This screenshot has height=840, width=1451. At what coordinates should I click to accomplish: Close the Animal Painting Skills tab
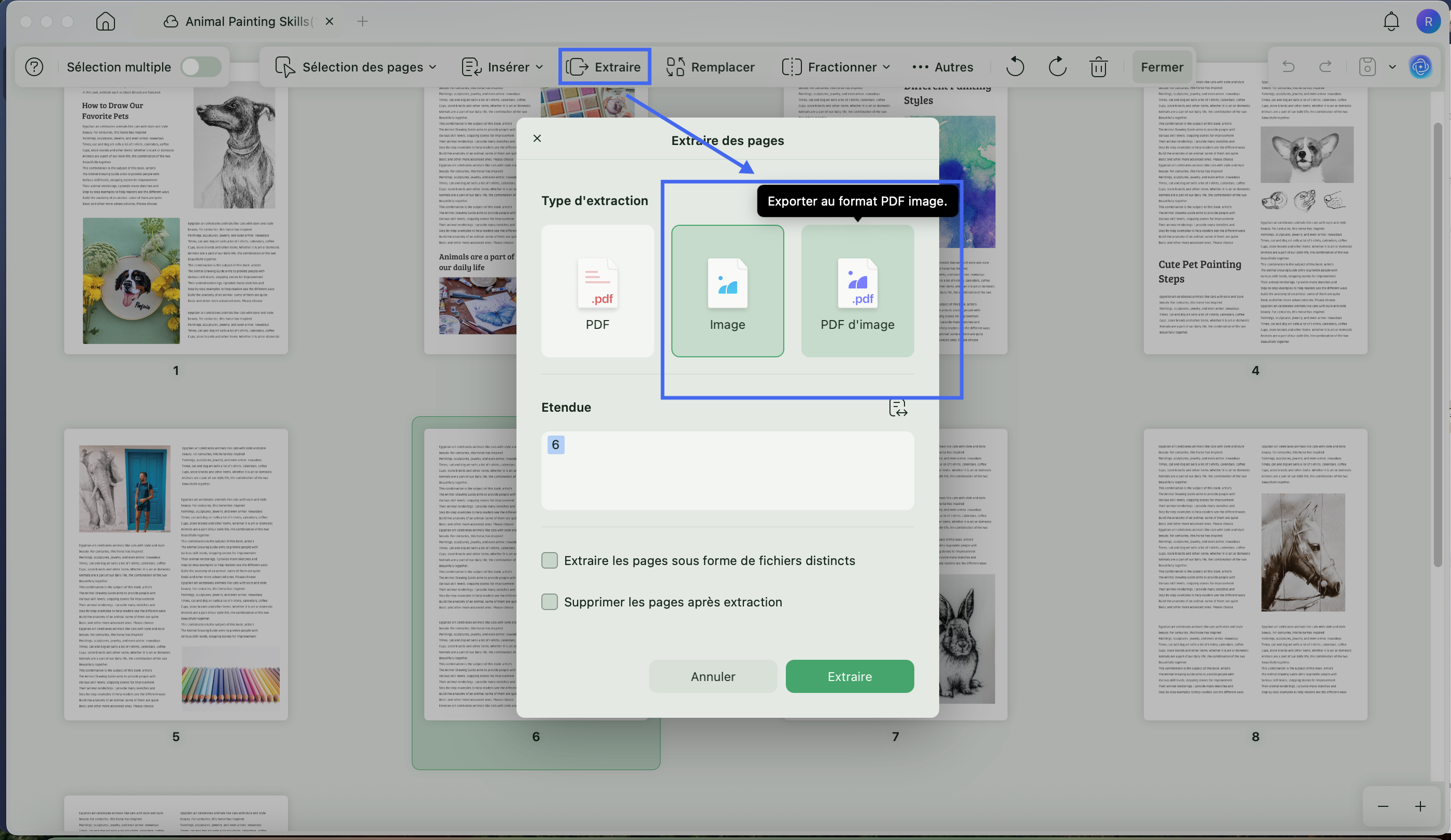pyautogui.click(x=329, y=21)
